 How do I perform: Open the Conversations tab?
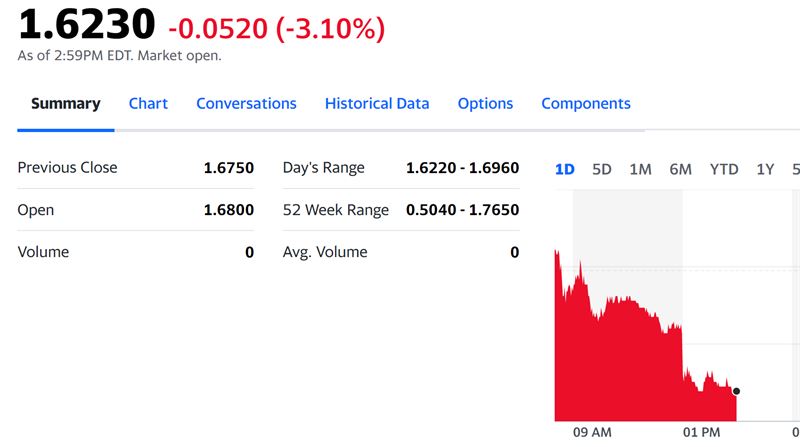click(246, 104)
